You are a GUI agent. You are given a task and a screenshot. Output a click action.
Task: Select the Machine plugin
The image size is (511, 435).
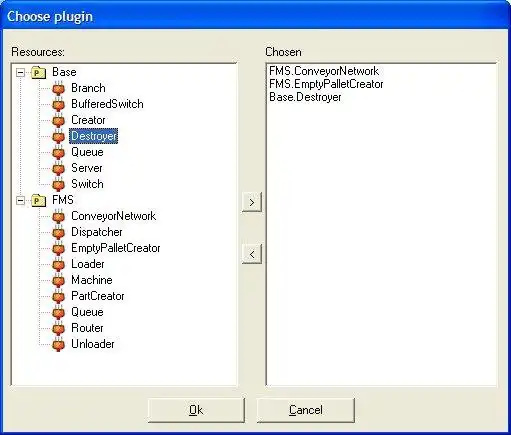click(92, 280)
